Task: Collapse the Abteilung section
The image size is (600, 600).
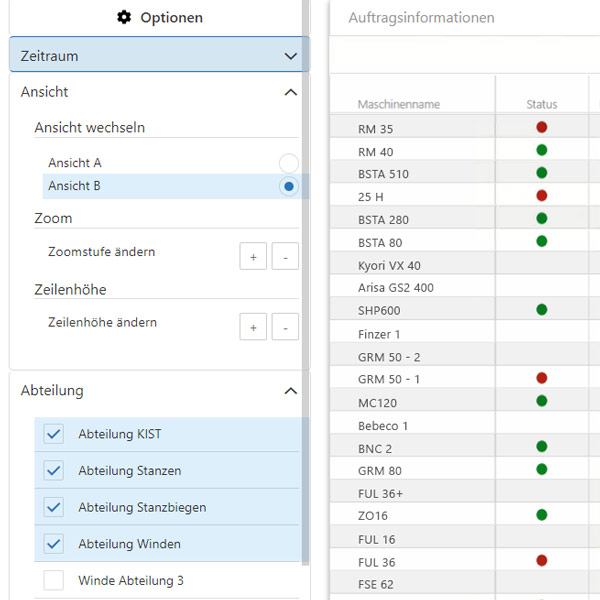Action: coord(290,391)
